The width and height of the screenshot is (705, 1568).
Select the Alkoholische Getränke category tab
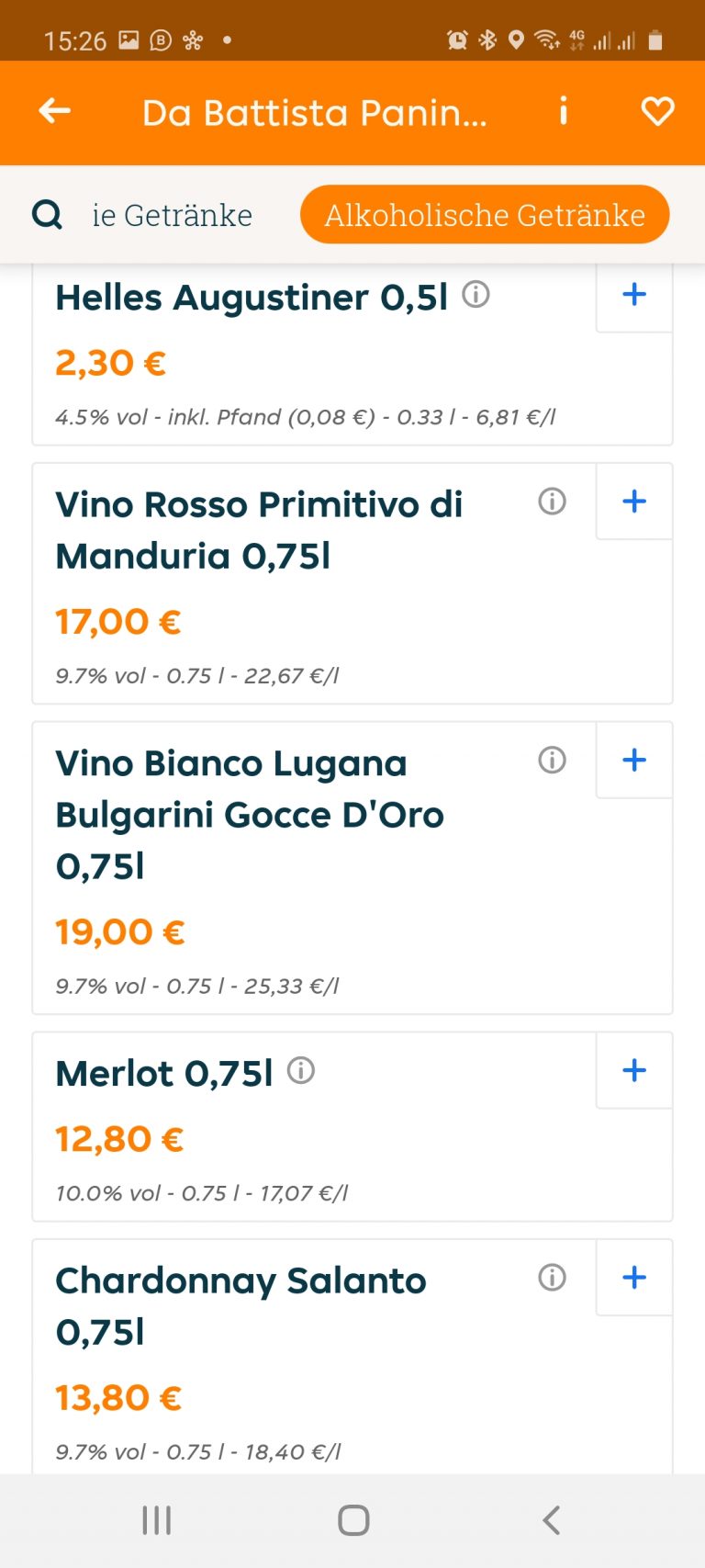(485, 215)
